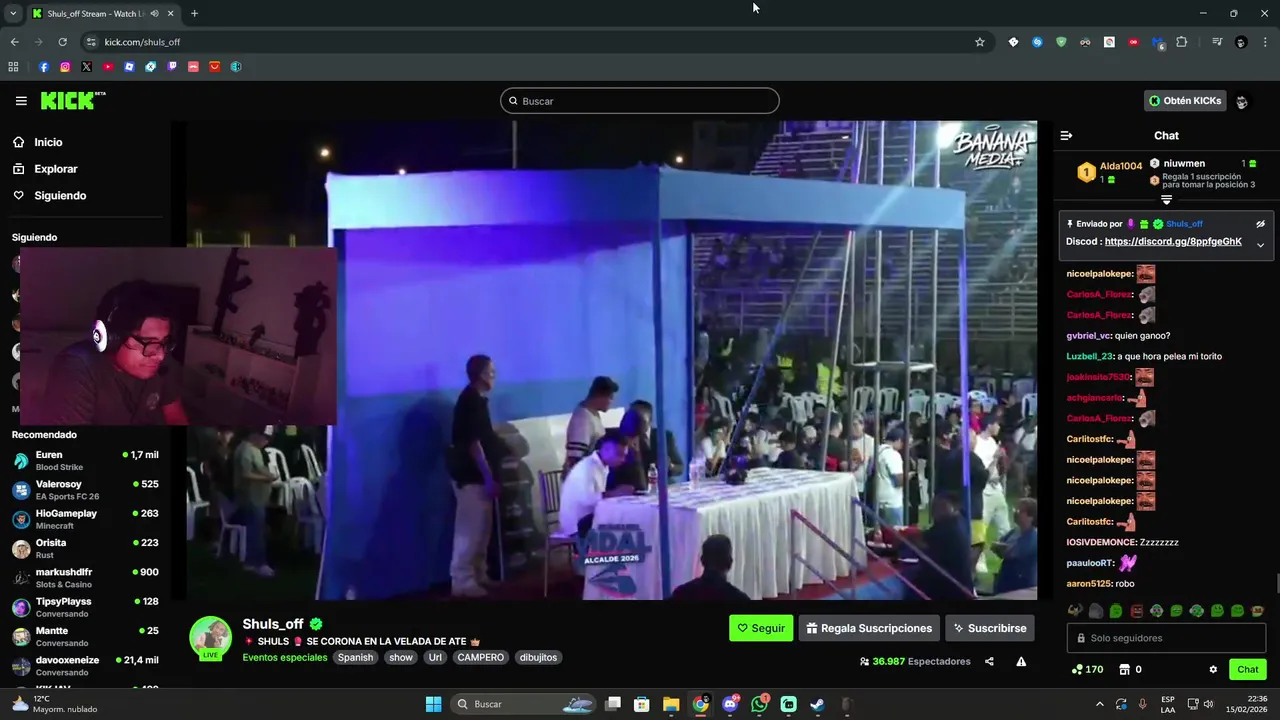Click the Solo seguidores chat input
Viewport: 1280px width, 720px height.
tap(1166, 638)
